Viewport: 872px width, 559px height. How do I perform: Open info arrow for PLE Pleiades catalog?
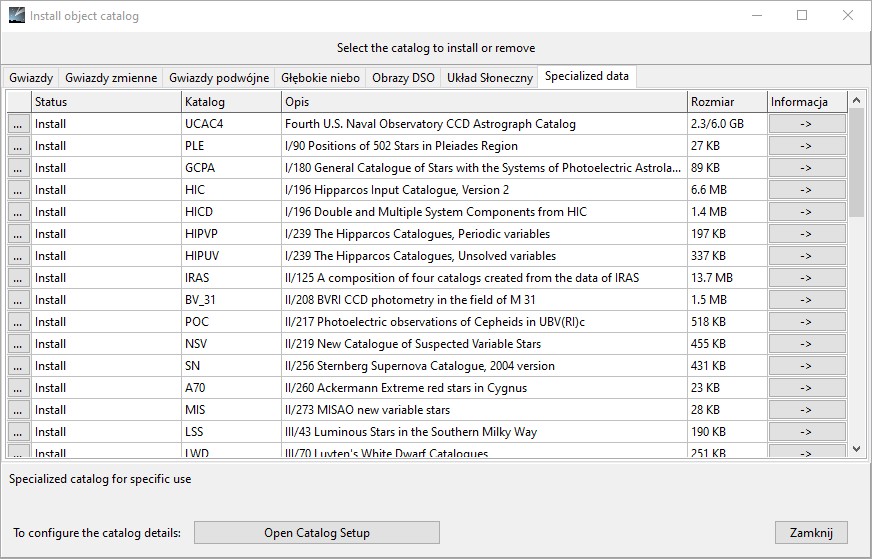(807, 146)
